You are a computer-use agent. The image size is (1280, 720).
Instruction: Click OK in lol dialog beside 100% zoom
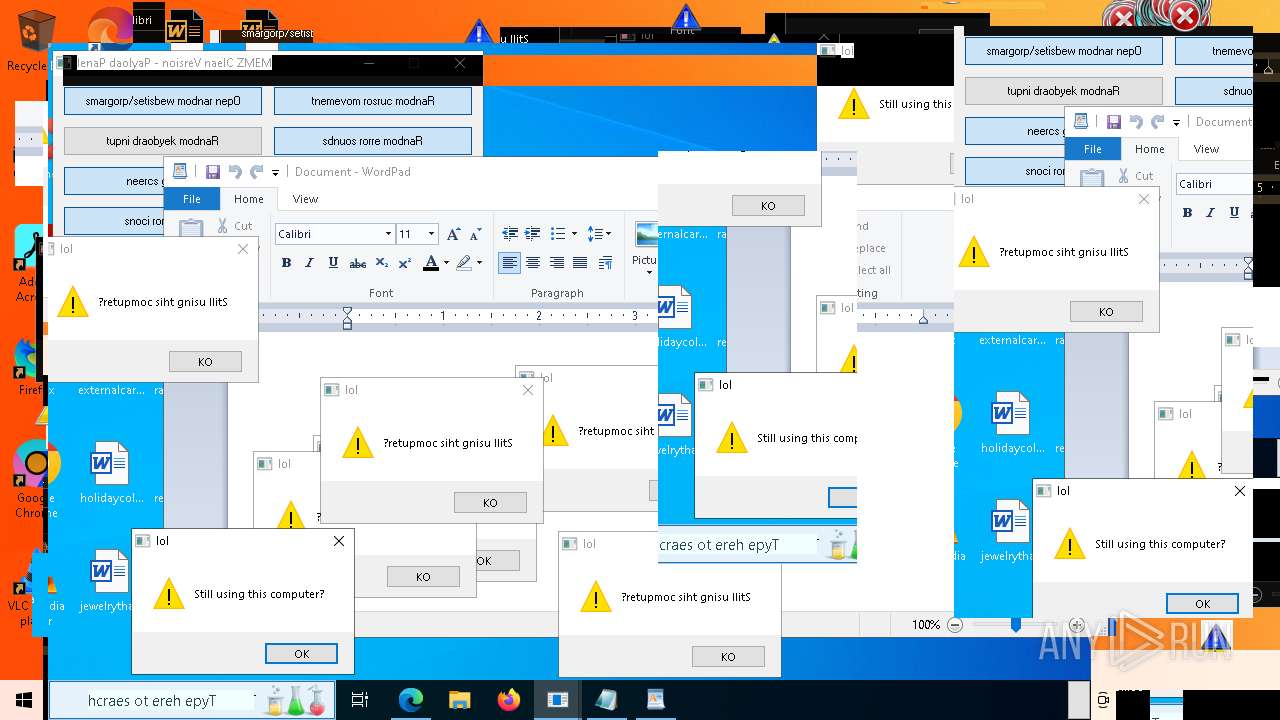(1202, 603)
